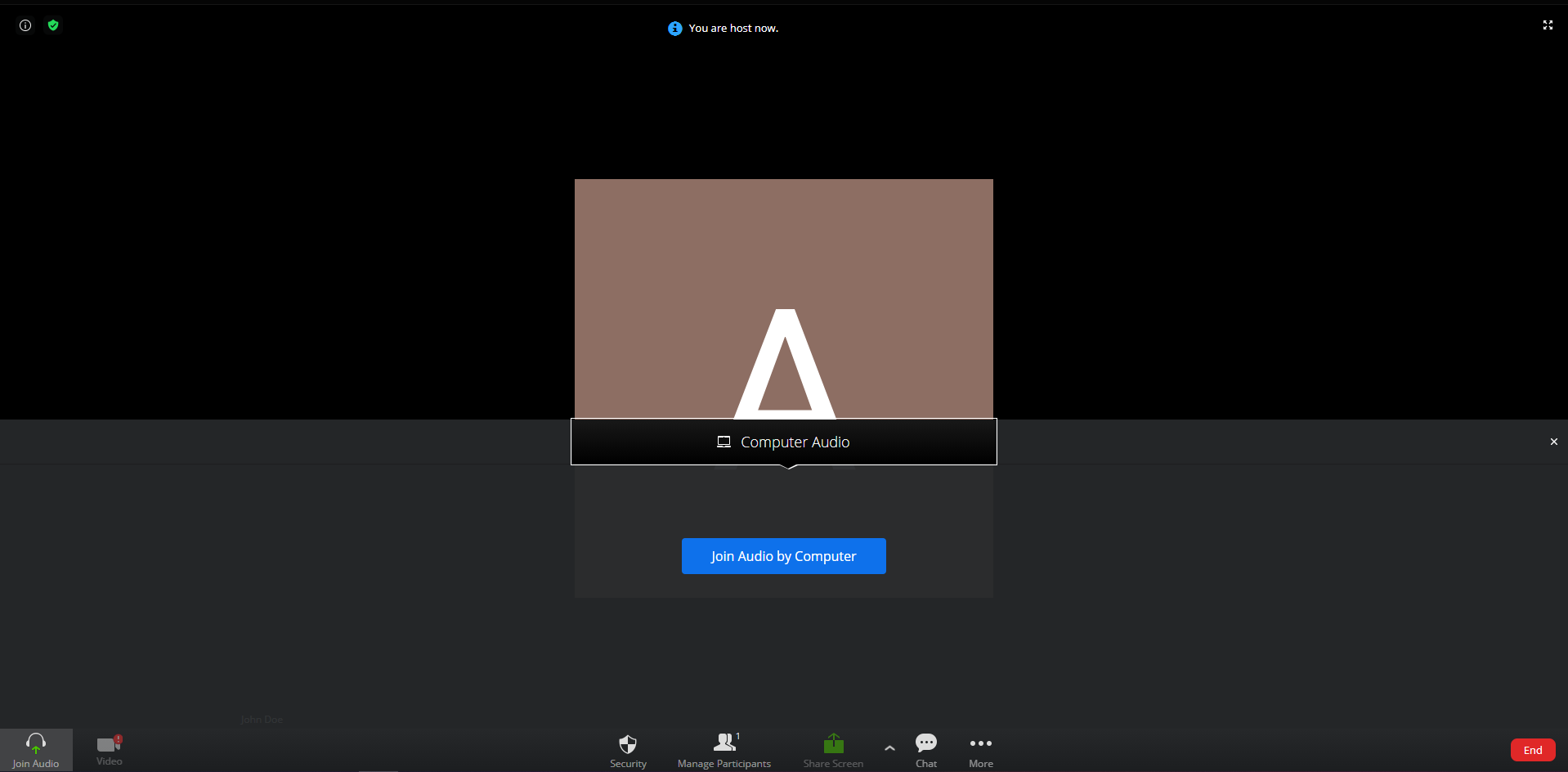Screen dimensions: 1568x772
Task: Open the More options menu
Action: pos(981,750)
